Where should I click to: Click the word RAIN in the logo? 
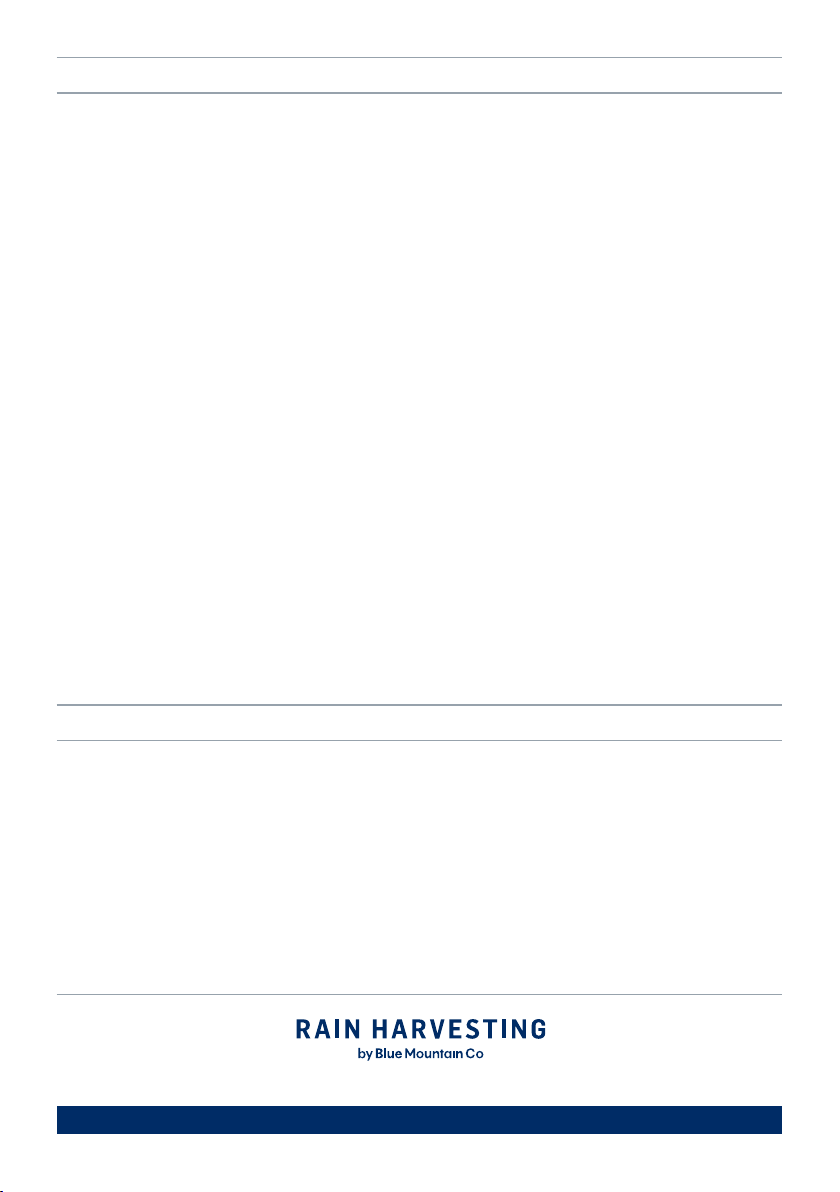pyautogui.click(x=328, y=1029)
